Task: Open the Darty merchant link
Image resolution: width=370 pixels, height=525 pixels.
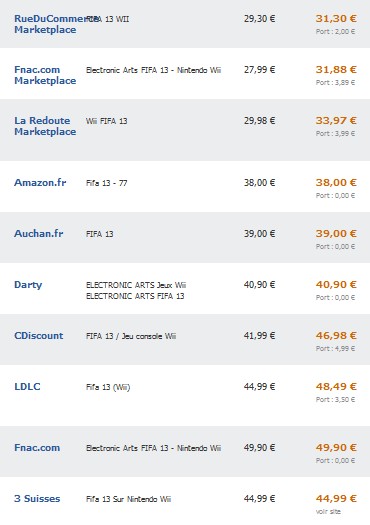Action: point(28,285)
